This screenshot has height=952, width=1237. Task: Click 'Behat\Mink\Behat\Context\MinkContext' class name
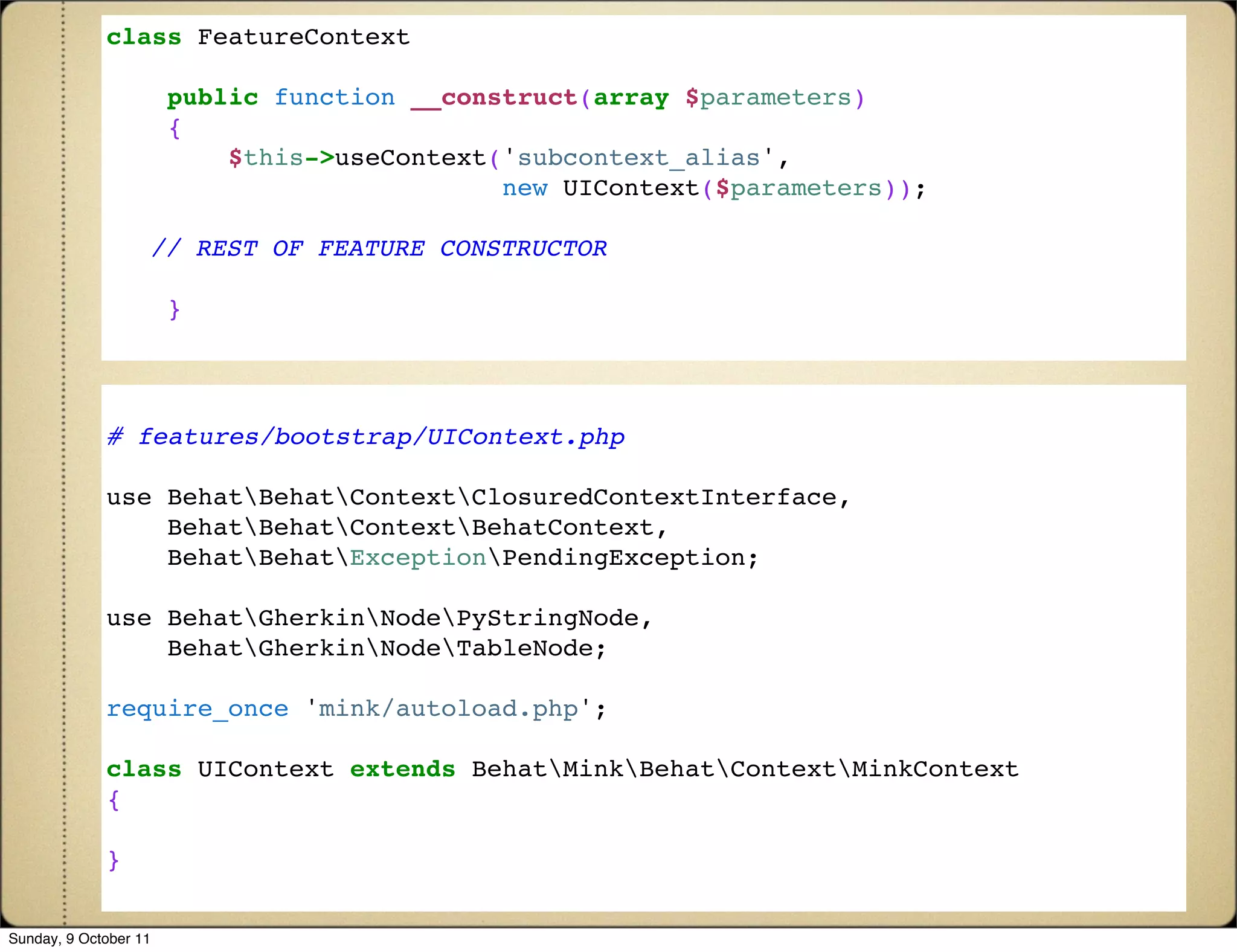click(x=745, y=770)
